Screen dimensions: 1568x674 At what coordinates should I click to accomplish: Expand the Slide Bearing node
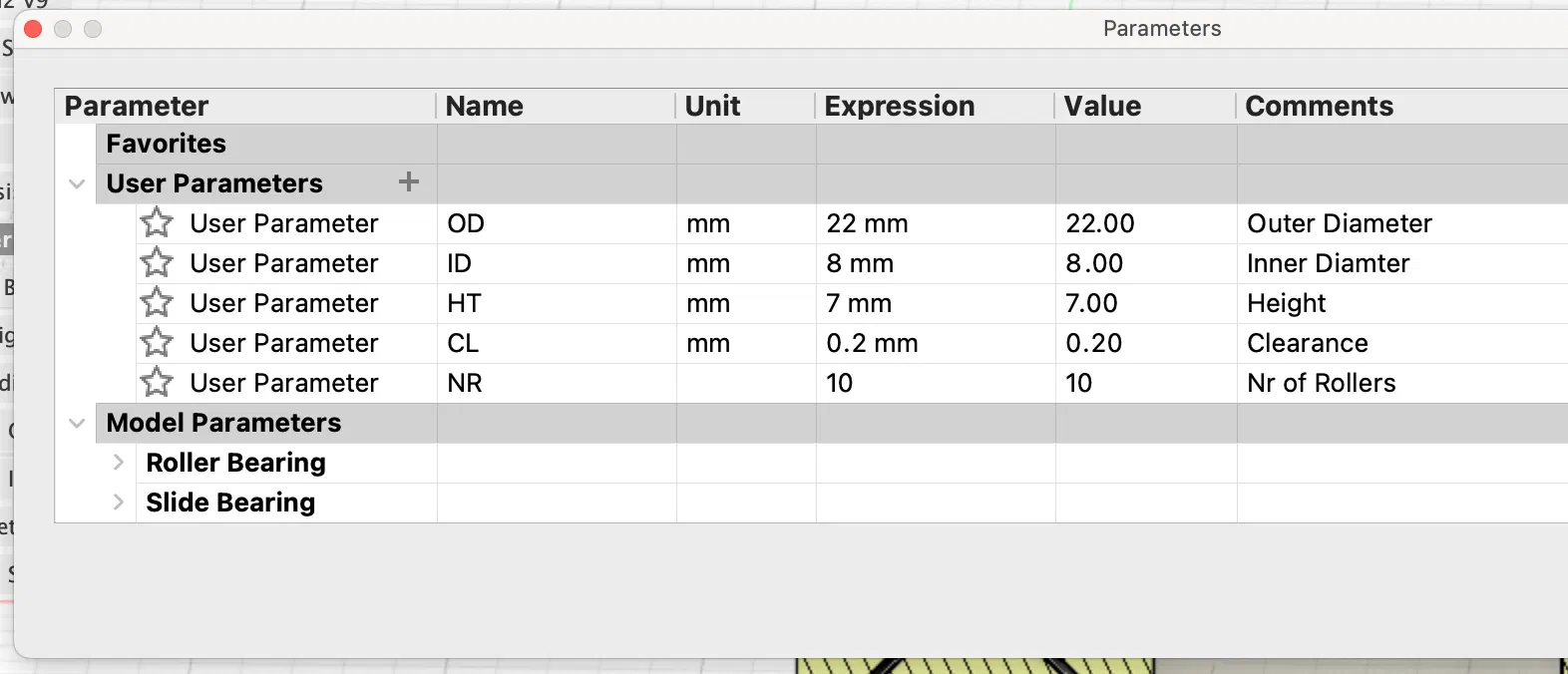click(118, 503)
